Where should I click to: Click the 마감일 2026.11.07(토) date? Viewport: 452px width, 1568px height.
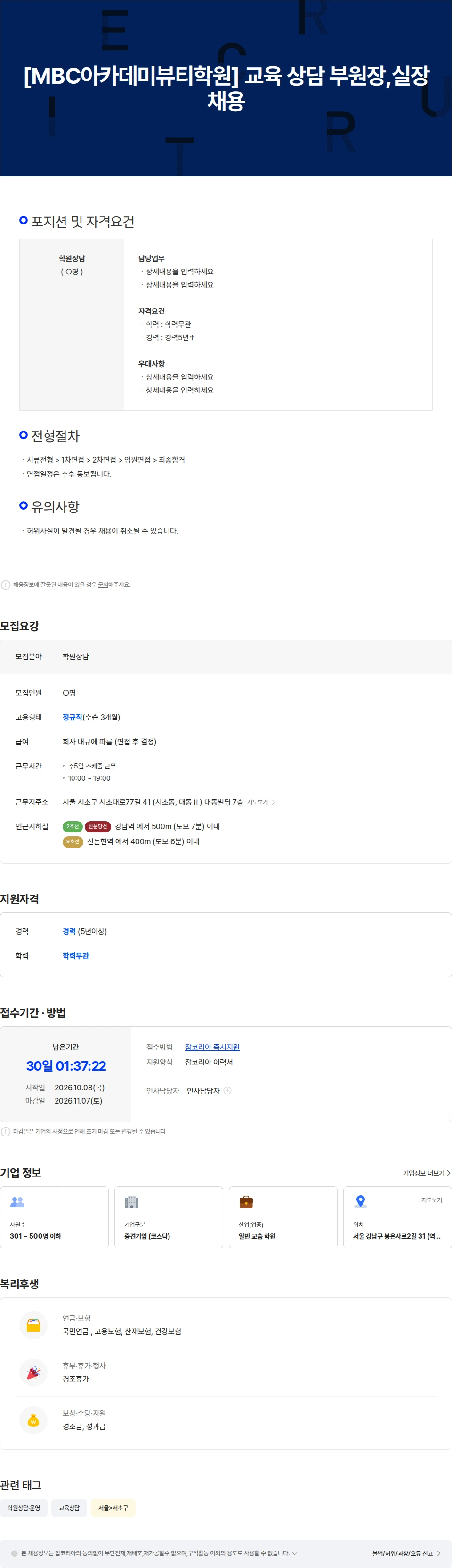coord(79,1101)
